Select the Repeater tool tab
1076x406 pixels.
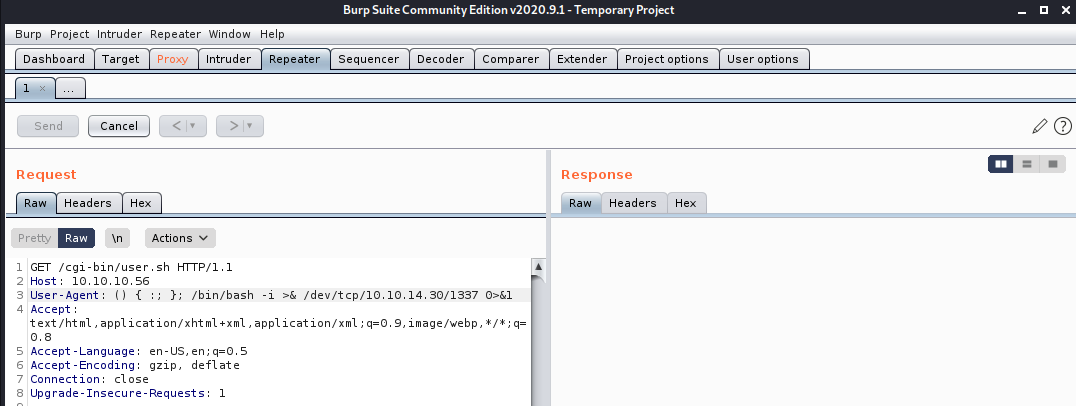[x=294, y=59]
